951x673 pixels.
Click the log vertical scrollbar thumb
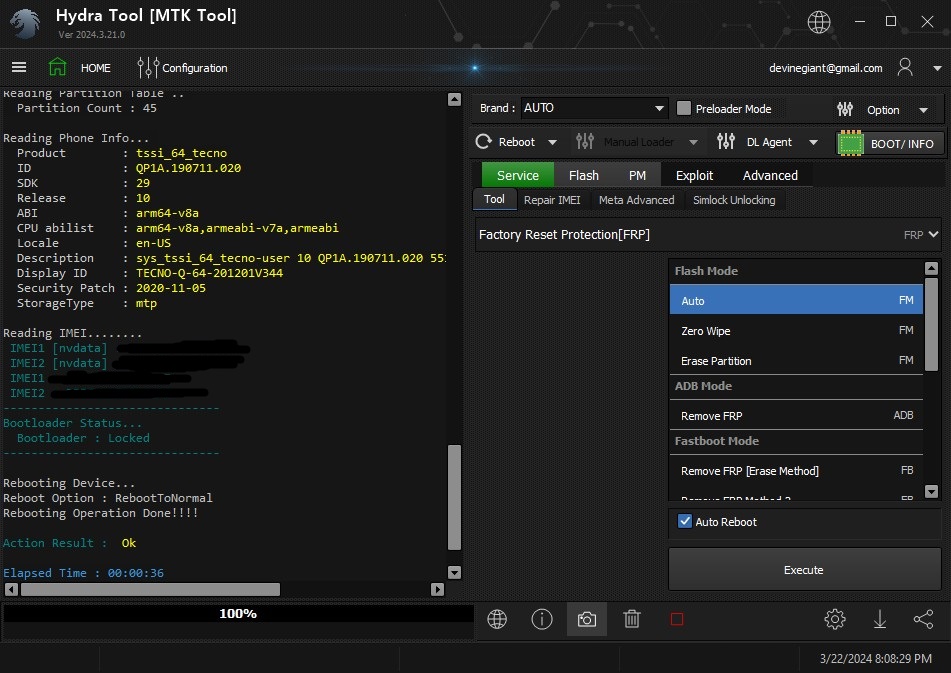[454, 497]
